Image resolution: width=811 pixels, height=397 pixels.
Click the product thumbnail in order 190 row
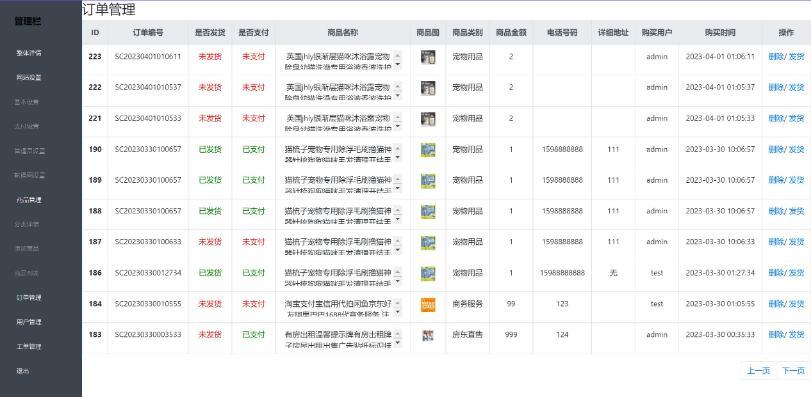428,150
